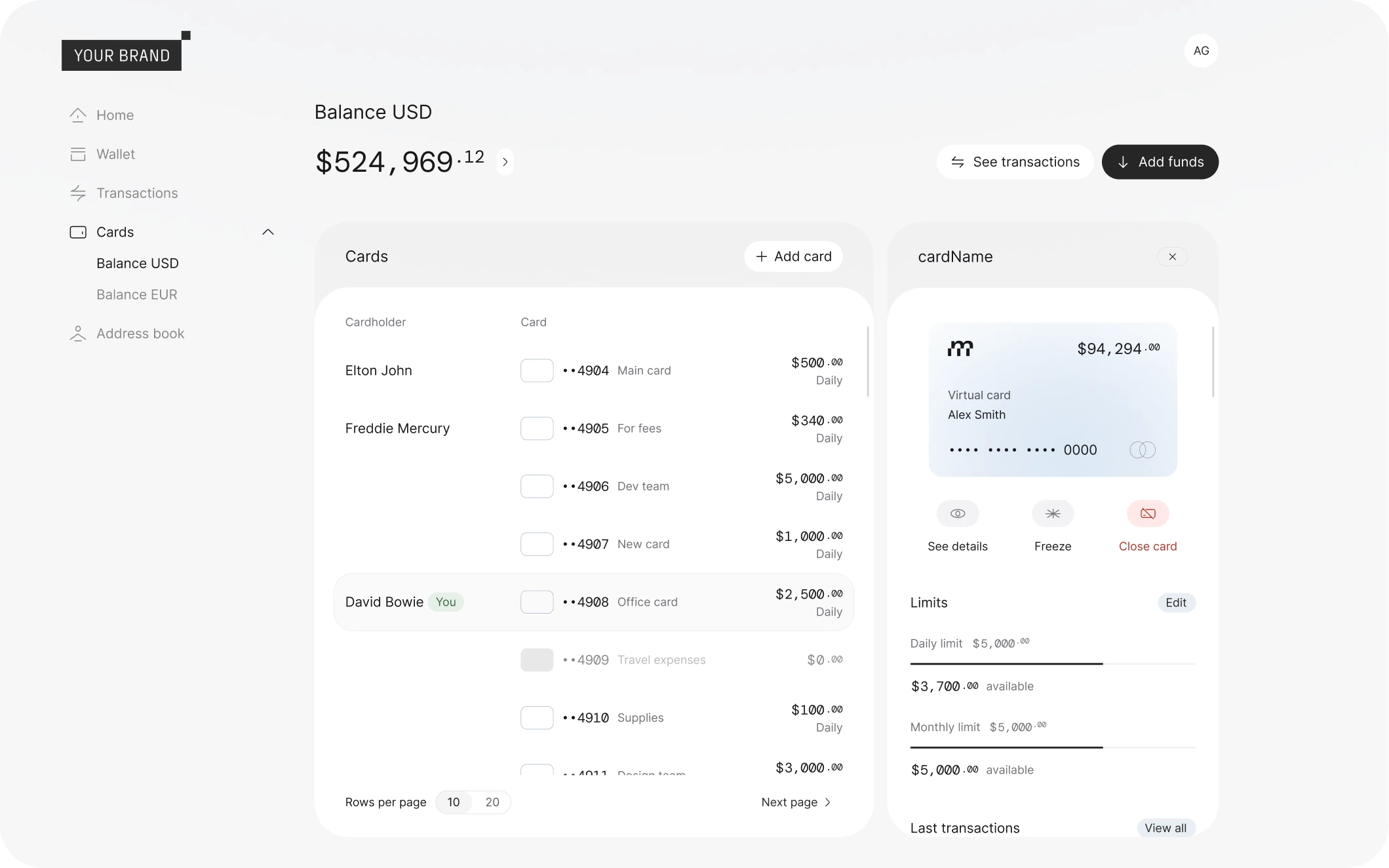The width and height of the screenshot is (1389, 868).
Task: Click the Address book person icon
Action: (x=78, y=334)
